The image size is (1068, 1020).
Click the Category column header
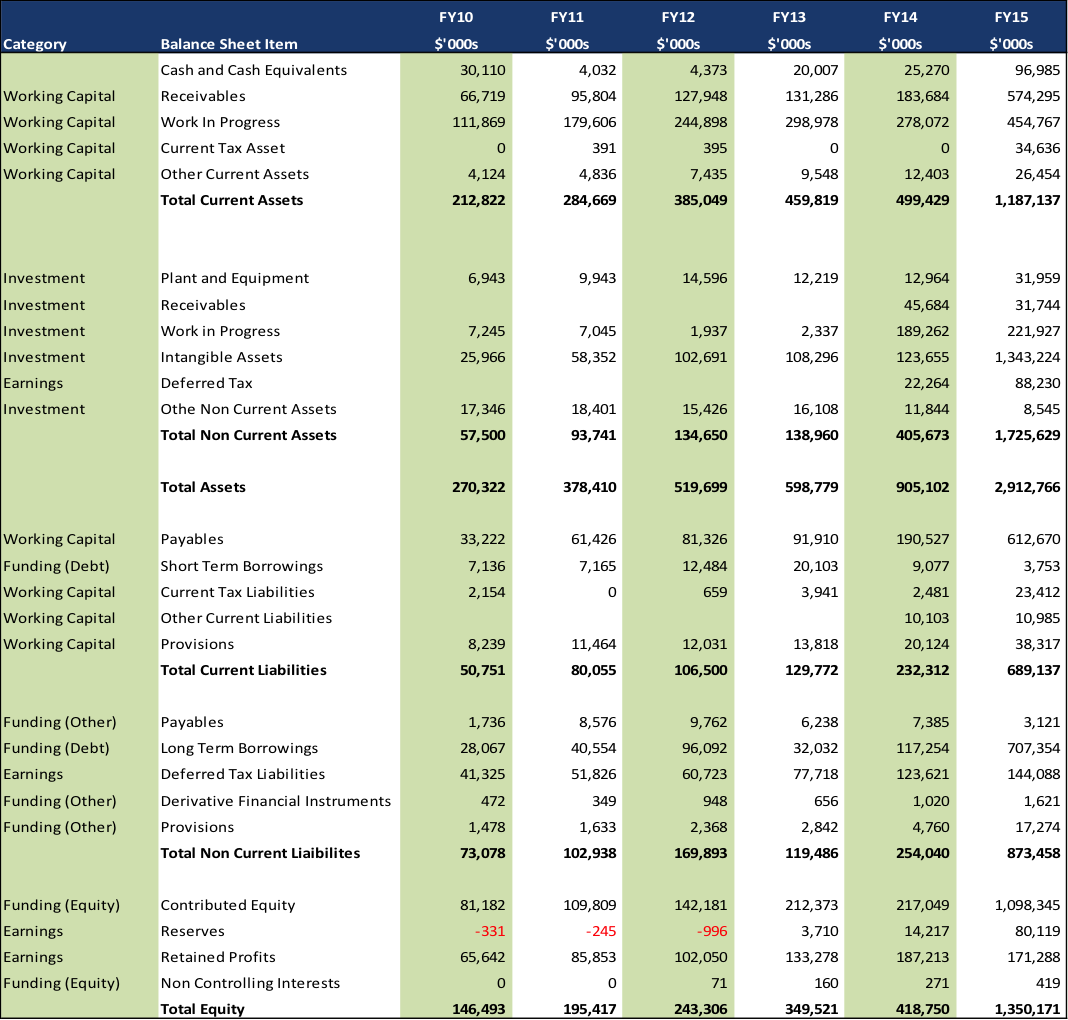(x=36, y=44)
